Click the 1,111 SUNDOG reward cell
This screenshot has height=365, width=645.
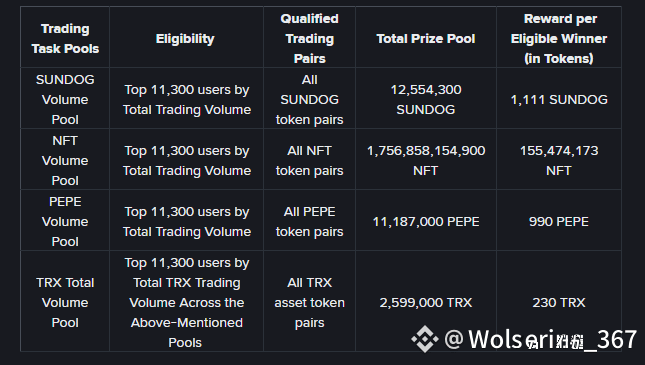(x=559, y=100)
